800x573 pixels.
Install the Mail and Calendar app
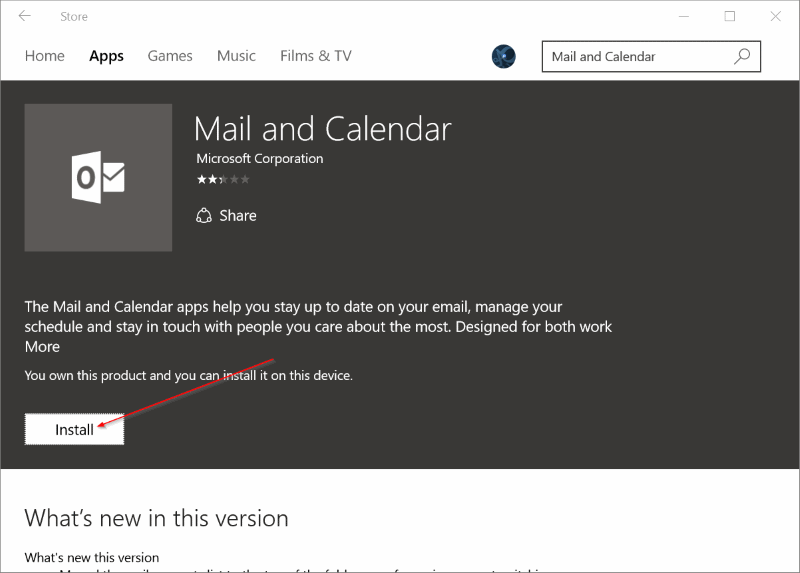click(74, 429)
